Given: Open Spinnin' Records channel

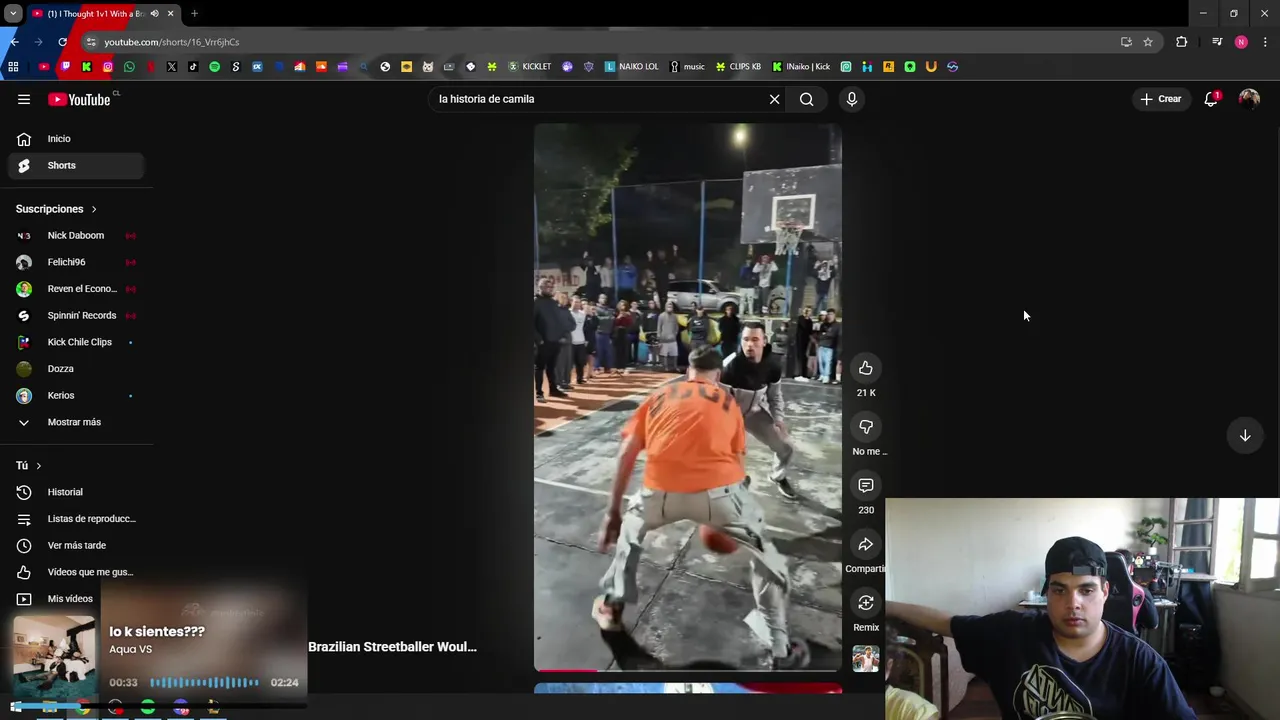Looking at the screenshot, I should (76, 316).
